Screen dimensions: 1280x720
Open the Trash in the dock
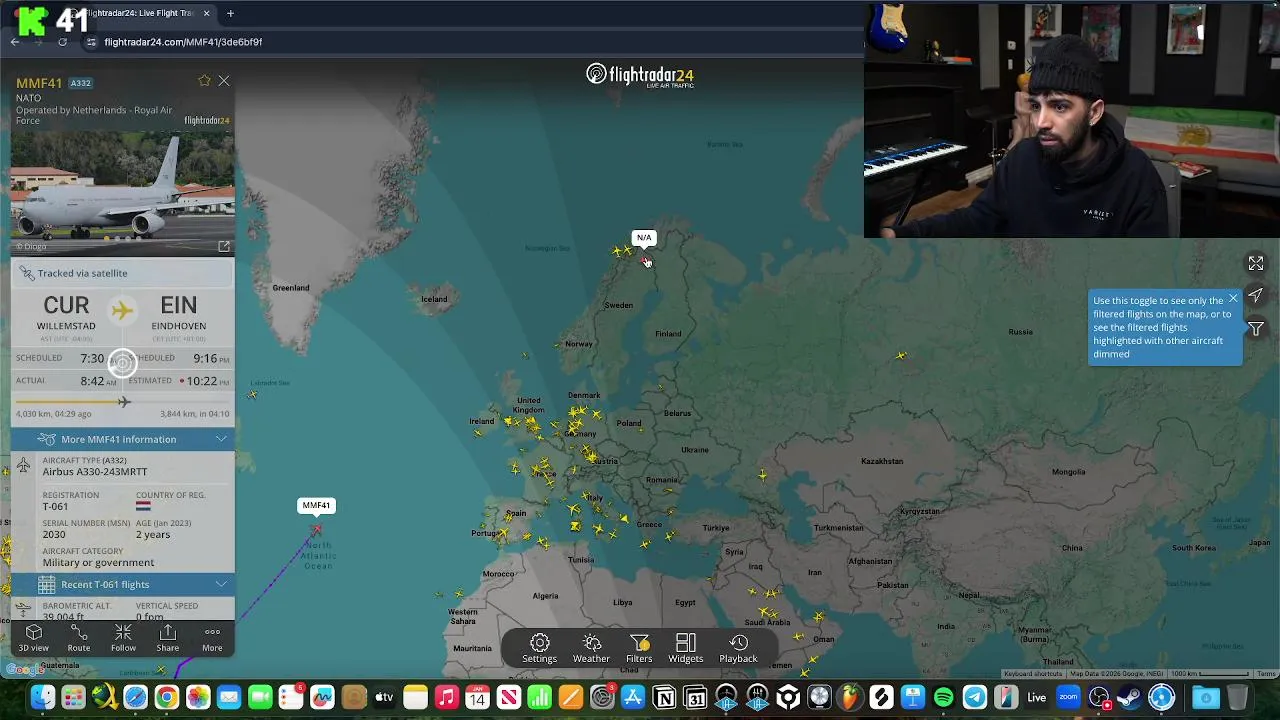coord(1238,698)
